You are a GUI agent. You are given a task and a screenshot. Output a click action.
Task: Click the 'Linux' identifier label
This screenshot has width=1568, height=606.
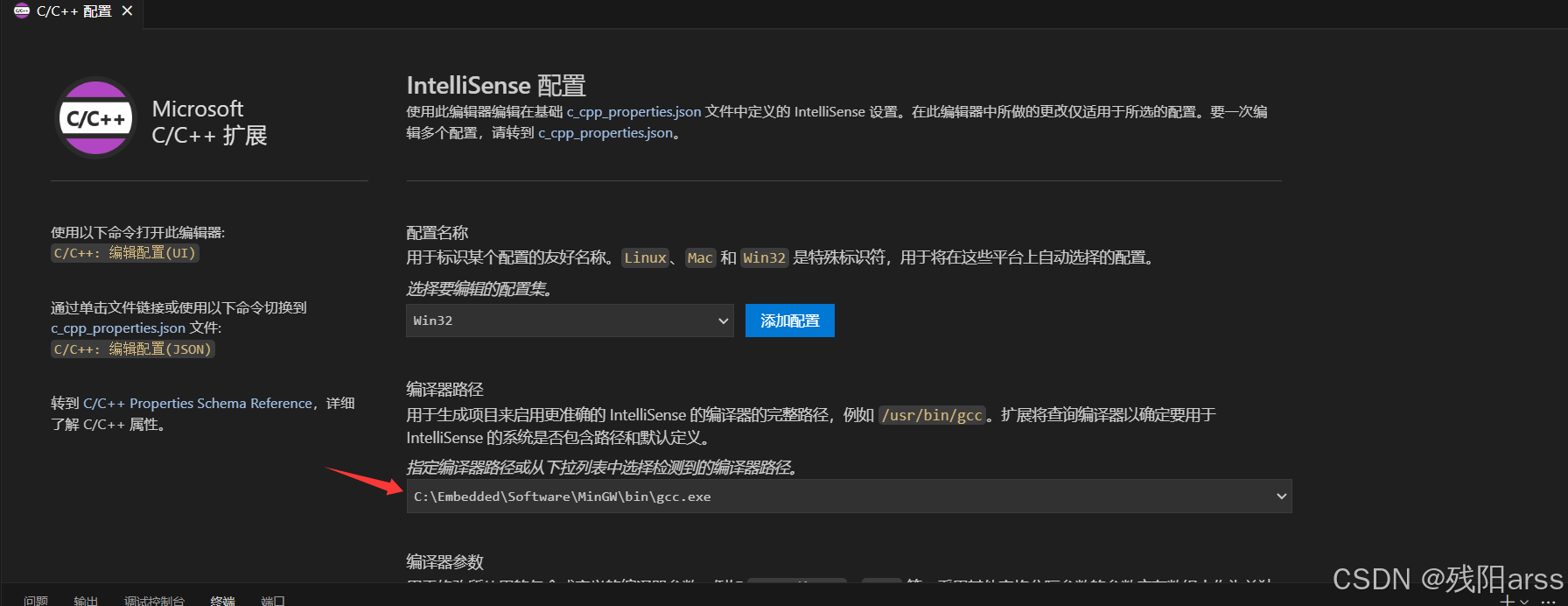[x=646, y=257]
